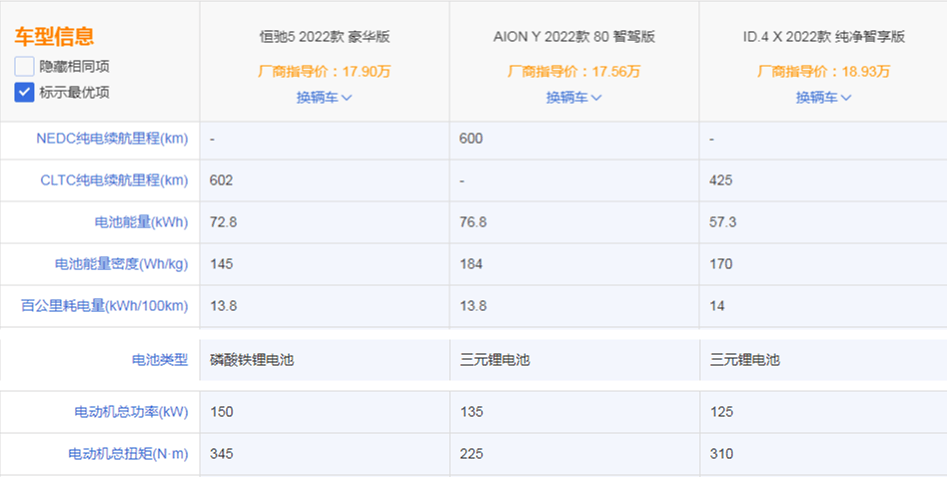
Task: Open the AION Y 2022款 80 智驾版 title
Action: [574, 37]
